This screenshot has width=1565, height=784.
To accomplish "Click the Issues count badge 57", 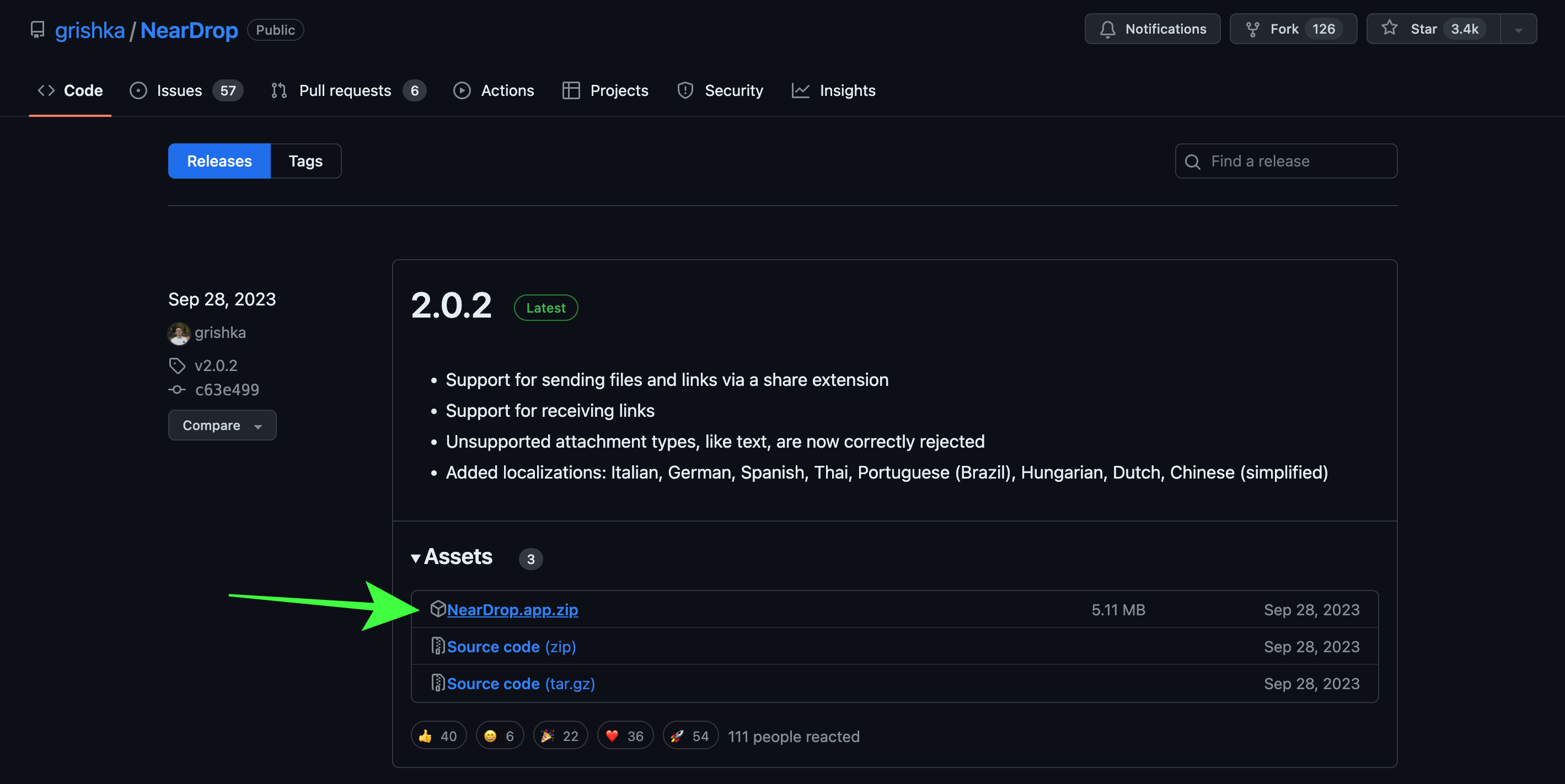I will (228, 90).
